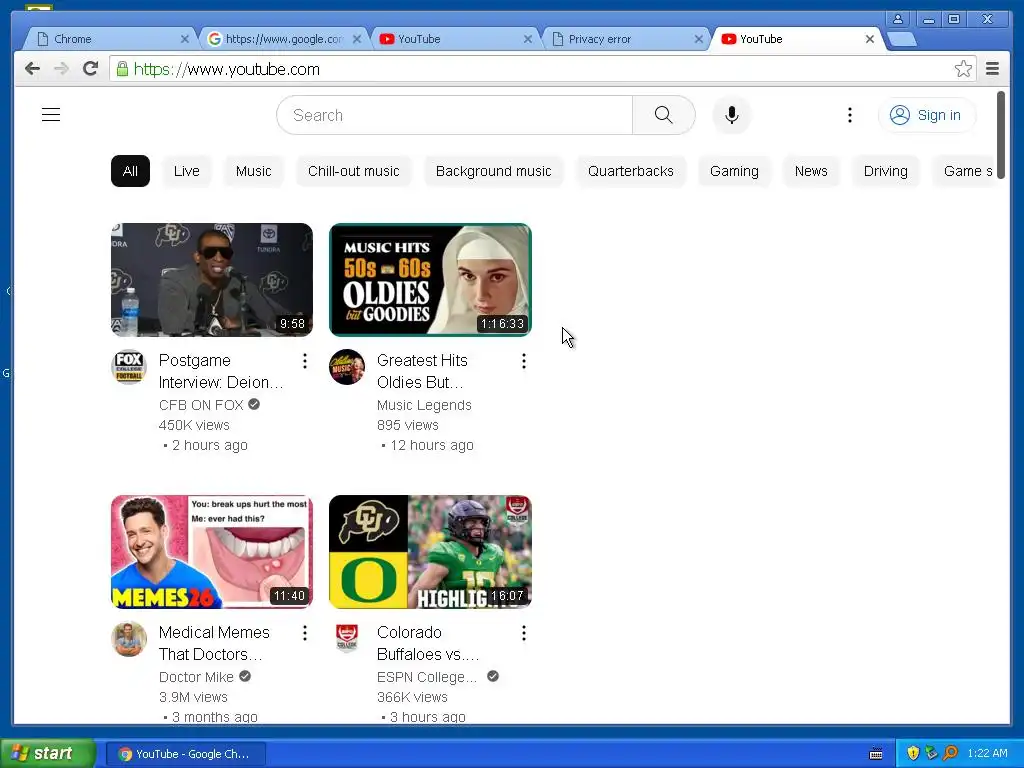Close the google.com tab

(357, 39)
